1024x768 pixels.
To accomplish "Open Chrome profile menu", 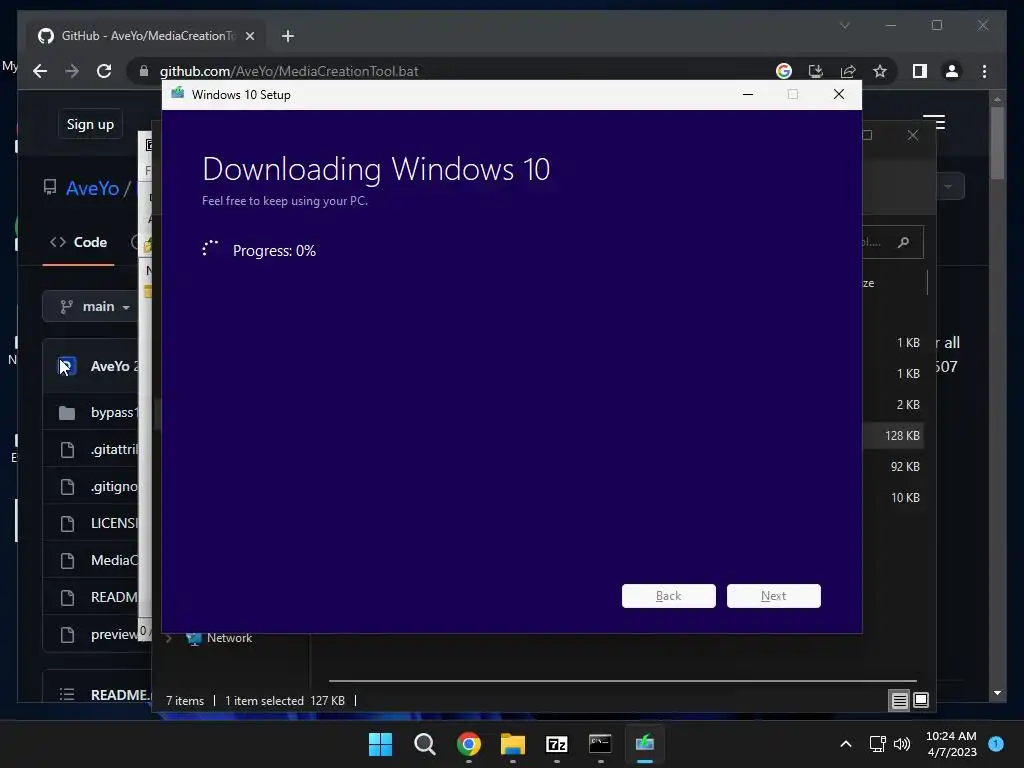I will click(x=952, y=71).
